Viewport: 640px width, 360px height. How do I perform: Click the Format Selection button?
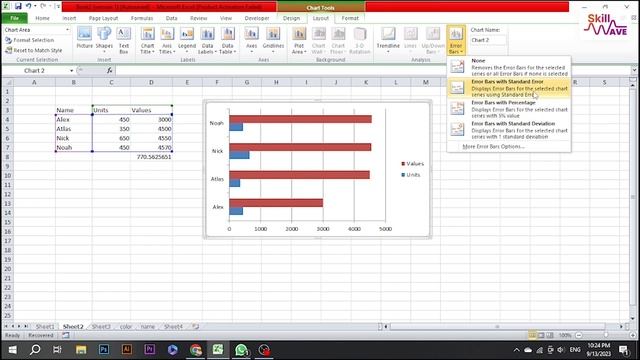pyautogui.click(x=29, y=40)
